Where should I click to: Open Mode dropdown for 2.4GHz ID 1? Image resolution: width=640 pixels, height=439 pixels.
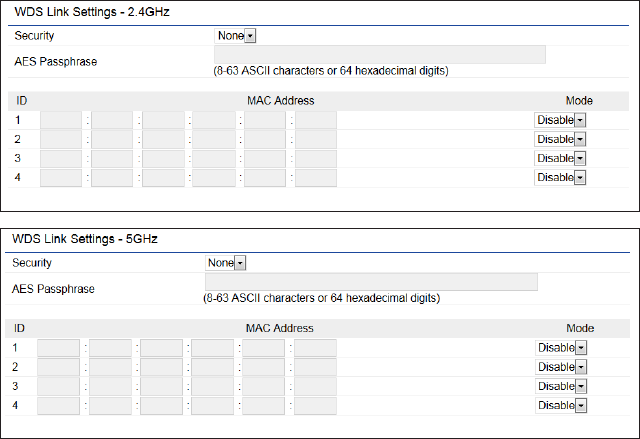(x=560, y=120)
